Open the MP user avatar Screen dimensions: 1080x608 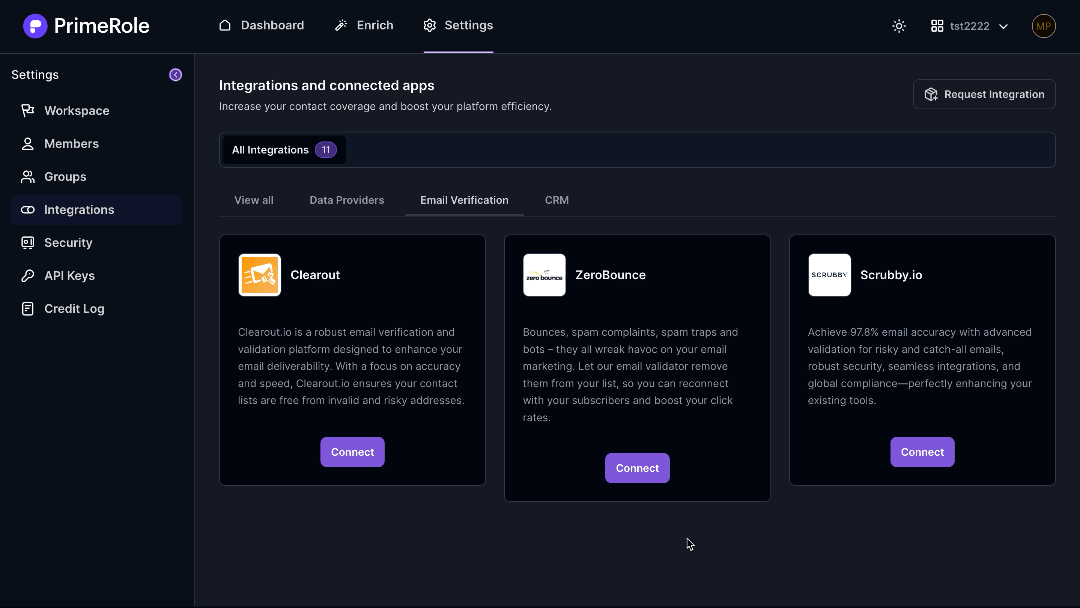(1043, 26)
